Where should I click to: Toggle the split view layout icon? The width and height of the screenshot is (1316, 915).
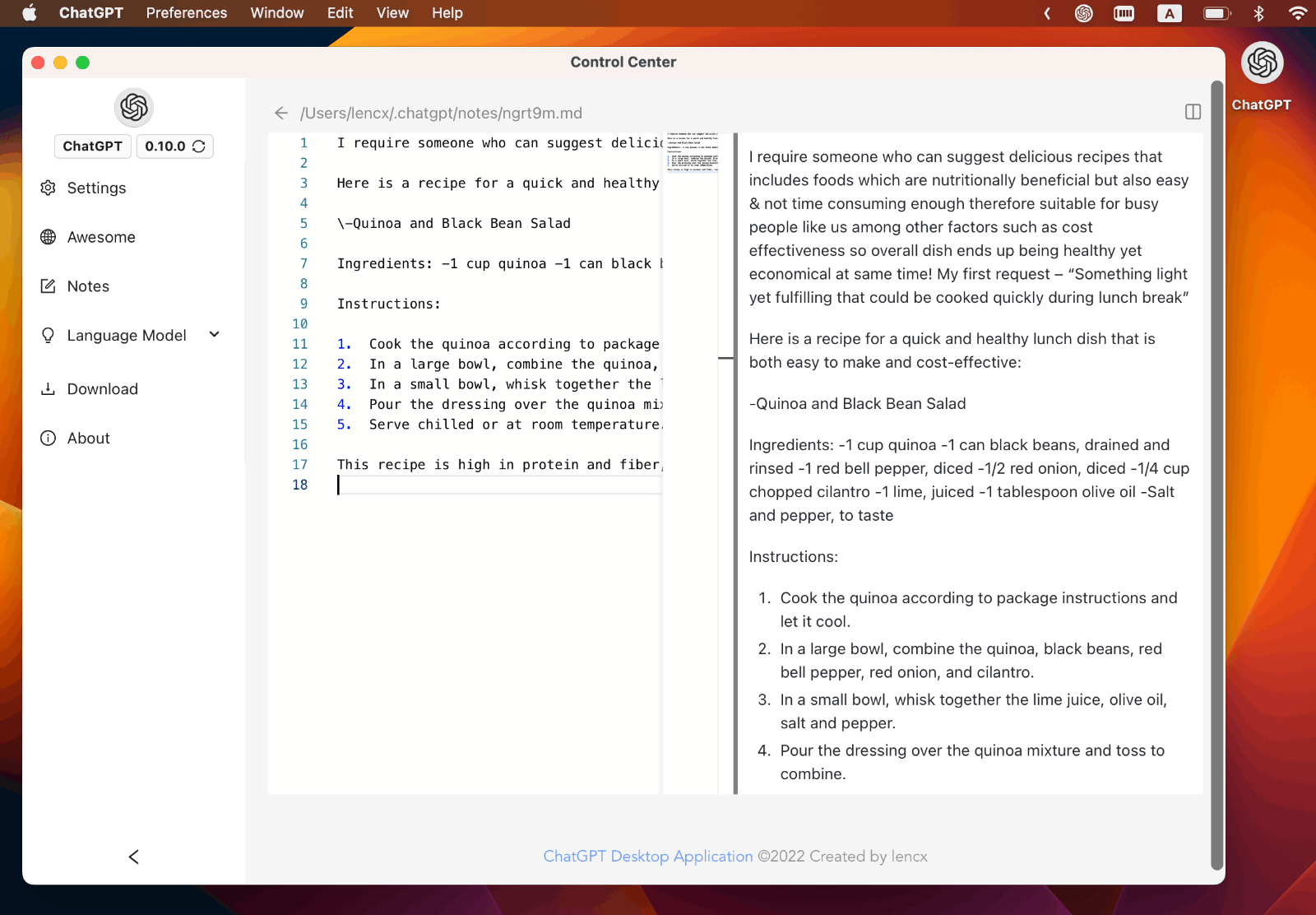(x=1193, y=112)
